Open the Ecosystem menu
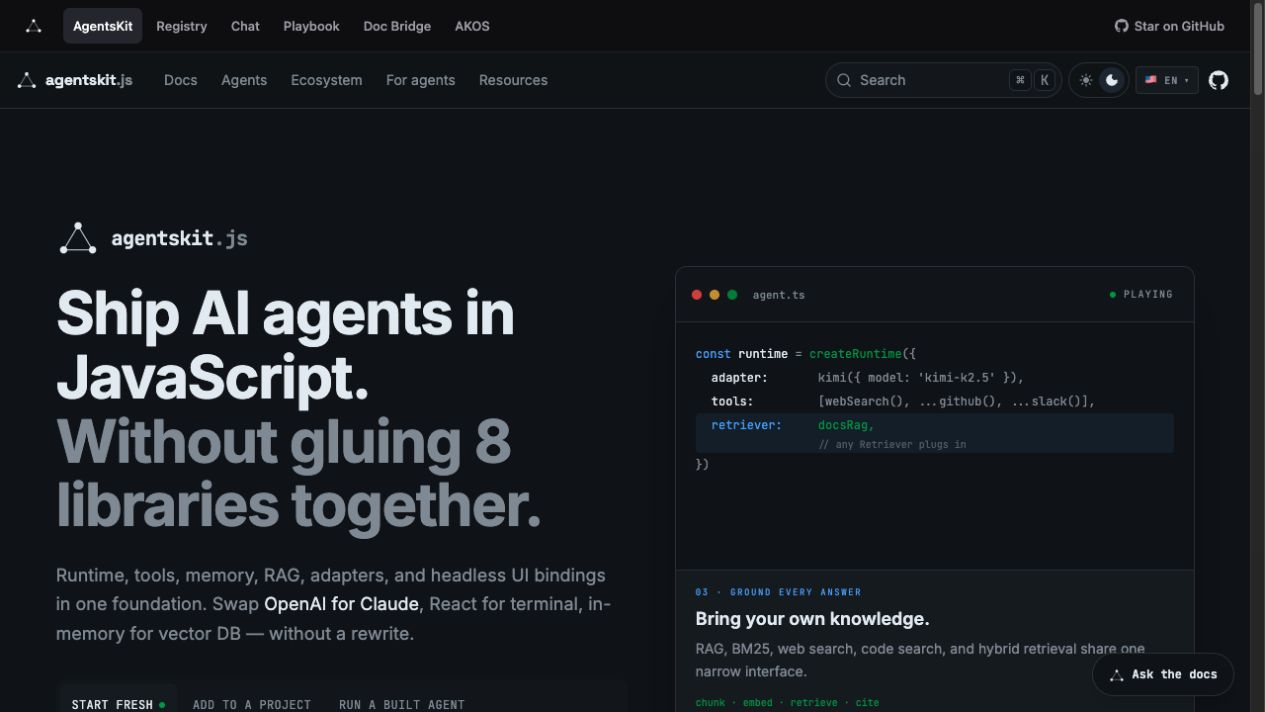The width and height of the screenshot is (1265, 712). click(x=326, y=80)
